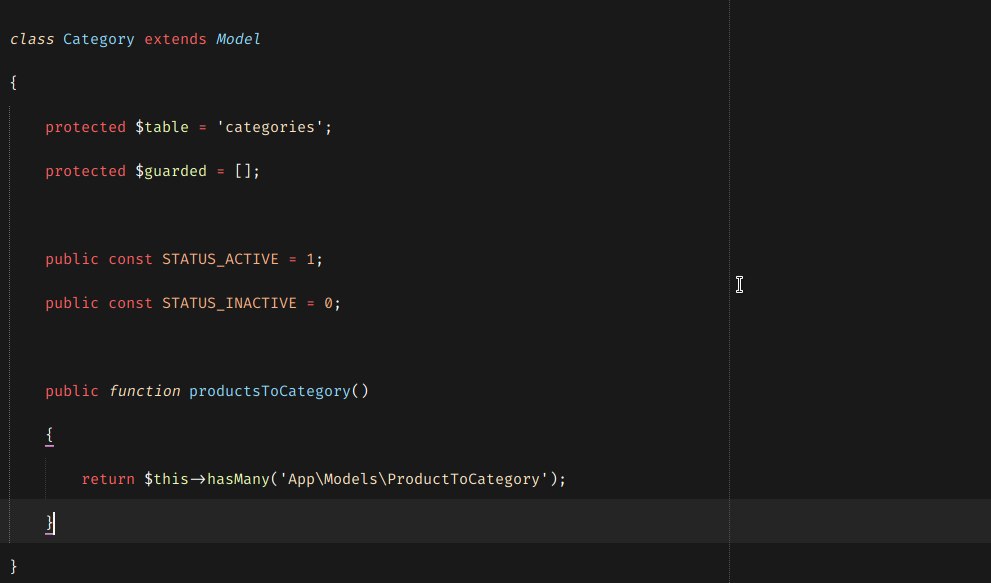Screen dimensions: 991x583
Task: Click the class opening brace below 'class Category'
Action: 13,83
